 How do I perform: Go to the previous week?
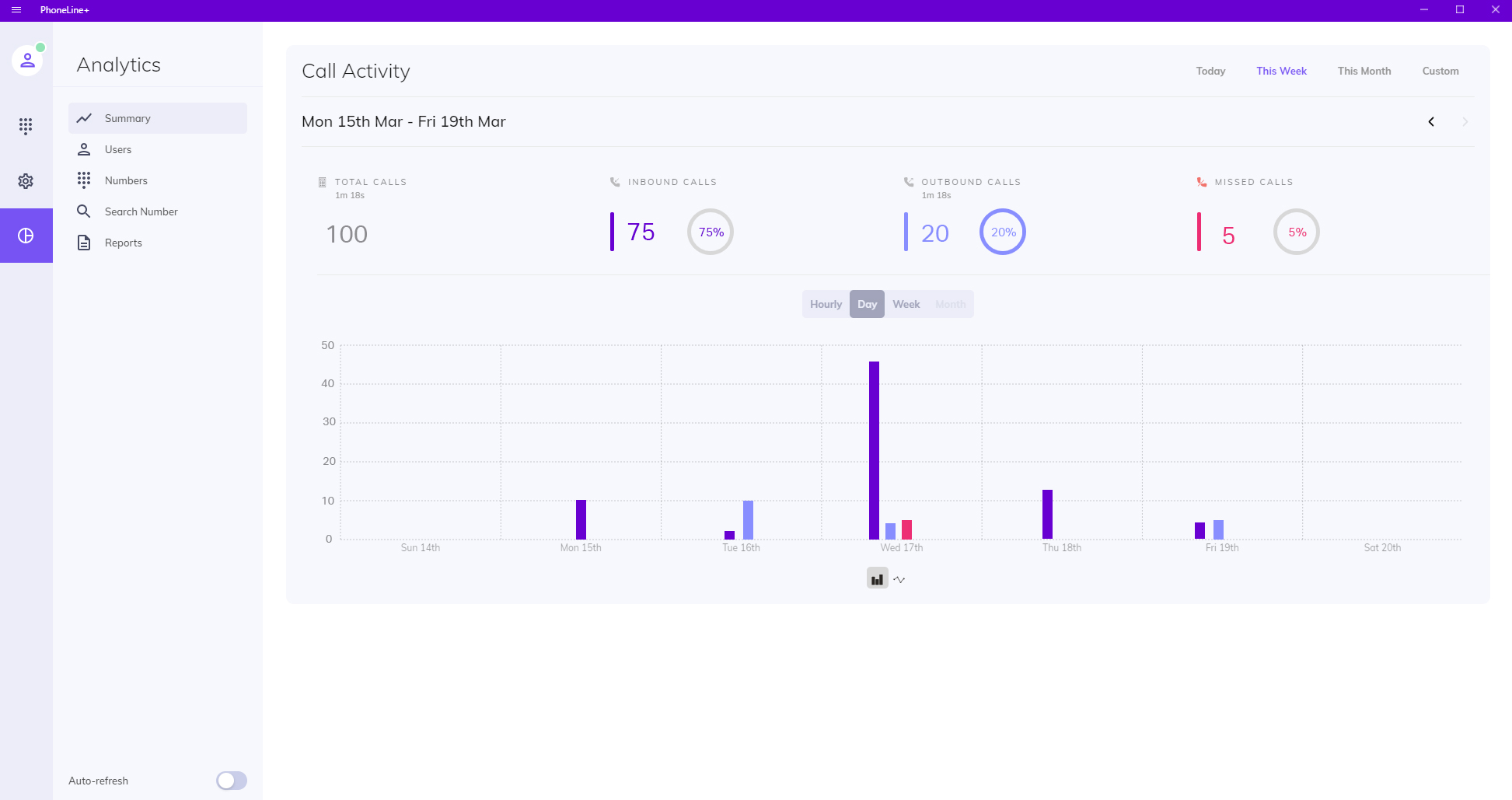(1431, 122)
